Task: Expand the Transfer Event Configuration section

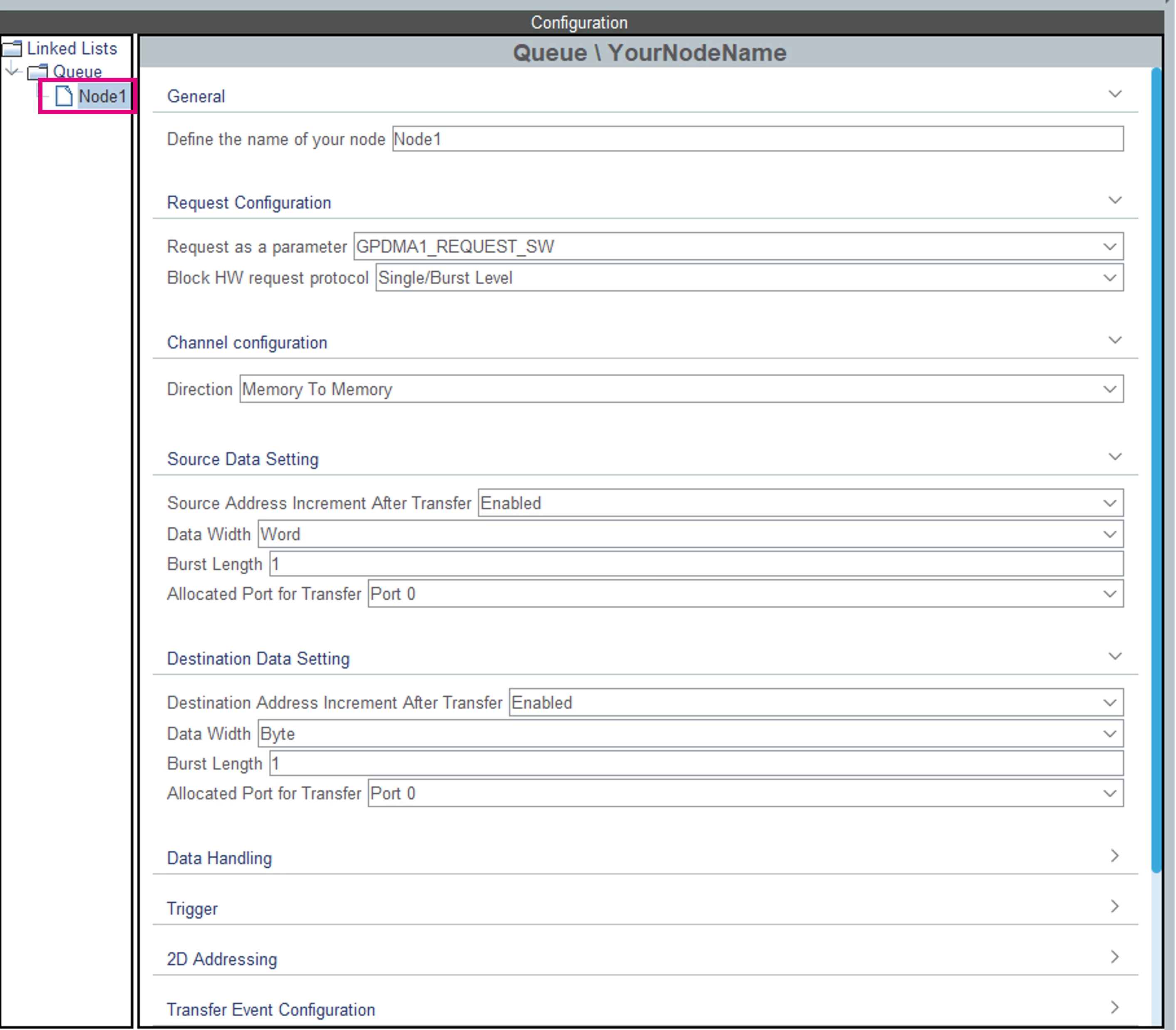Action: (1114, 1007)
